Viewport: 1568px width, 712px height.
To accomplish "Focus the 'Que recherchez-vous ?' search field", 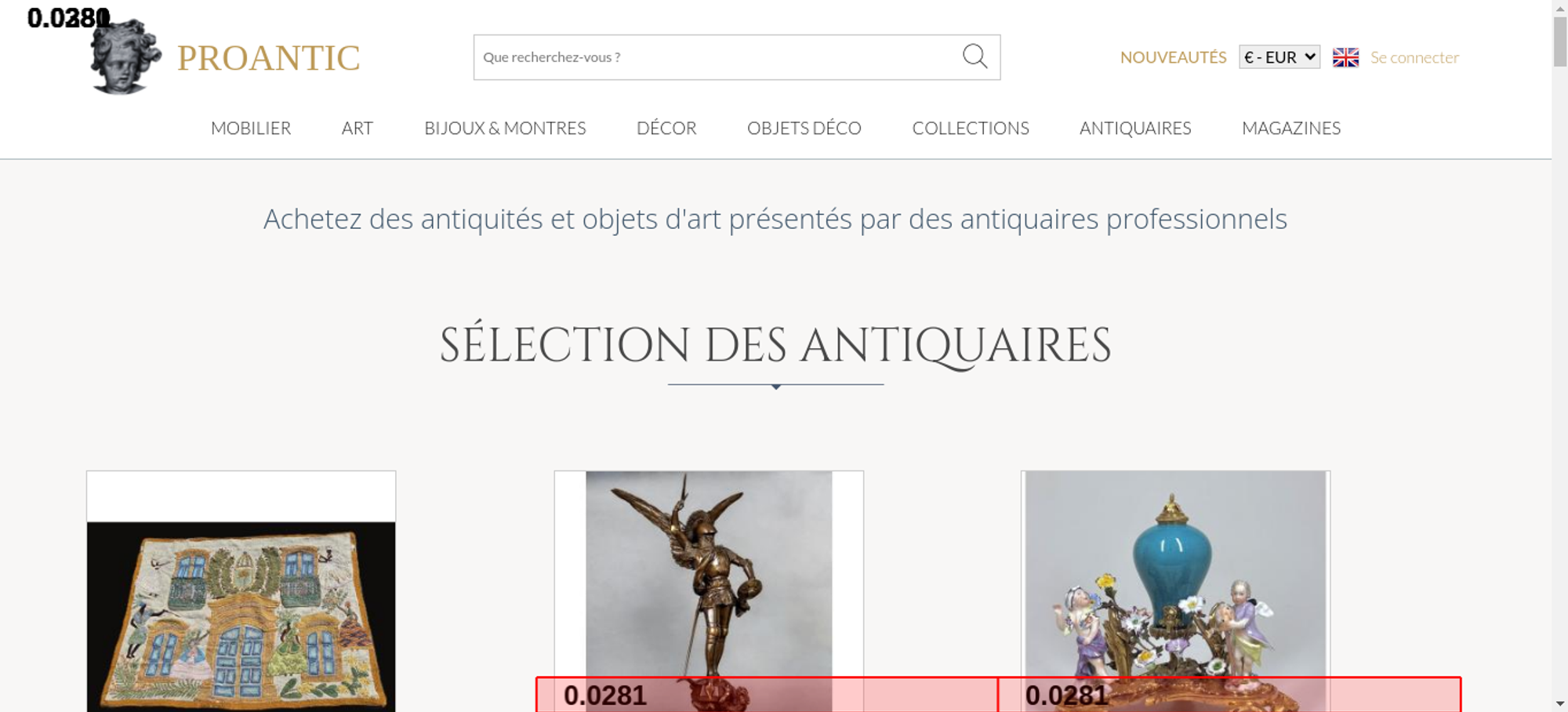I will coord(713,57).
